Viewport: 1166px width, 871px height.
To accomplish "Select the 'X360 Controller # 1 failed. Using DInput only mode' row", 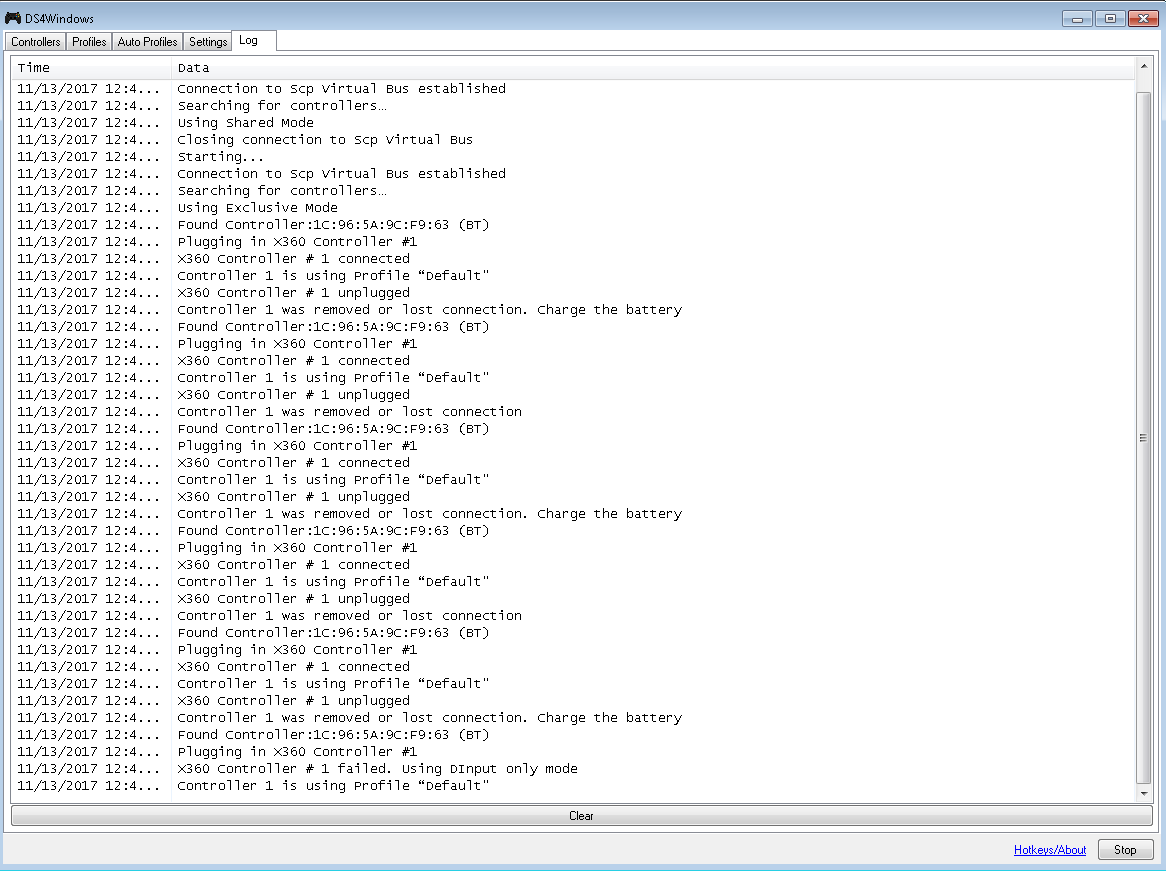I will point(573,768).
